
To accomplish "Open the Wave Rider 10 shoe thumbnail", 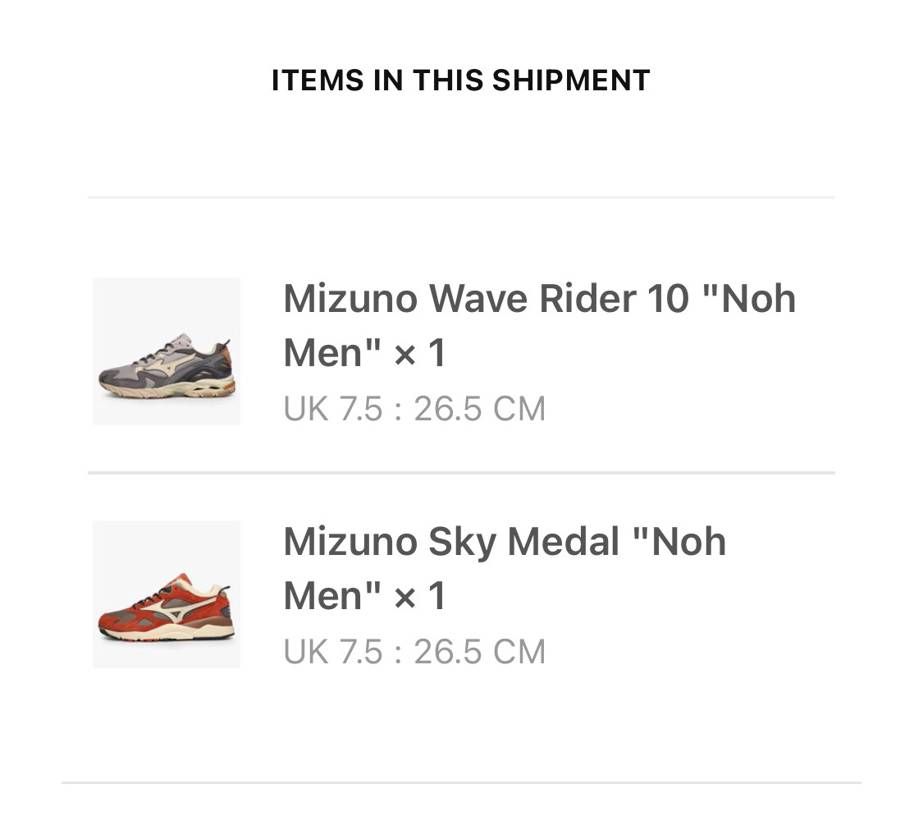I will pyautogui.click(x=167, y=352).
